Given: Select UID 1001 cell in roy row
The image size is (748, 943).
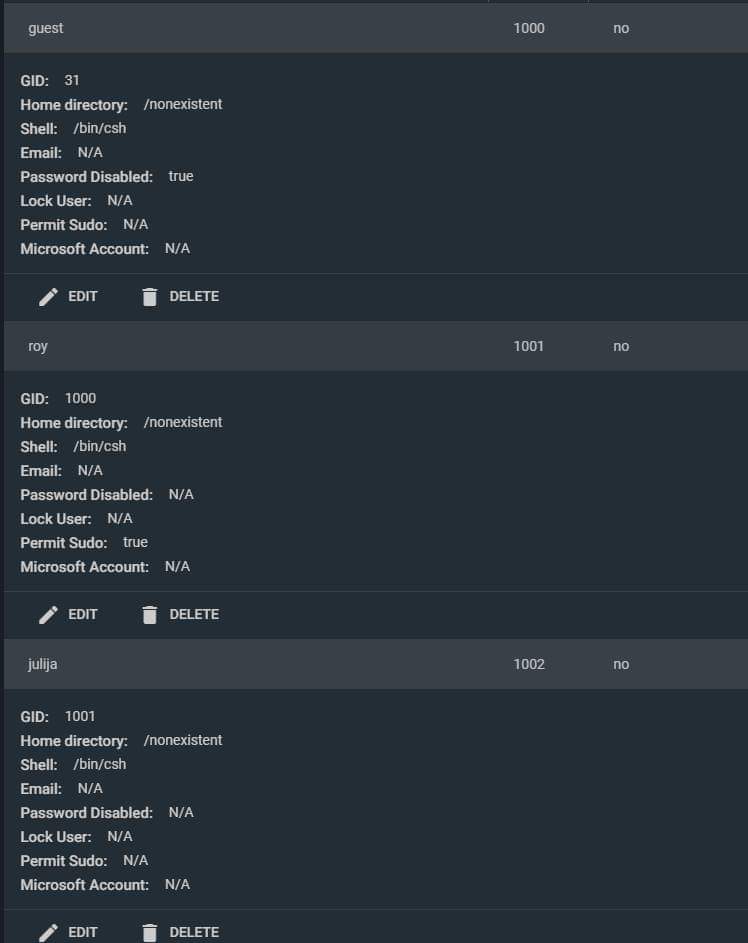Looking at the screenshot, I should coord(529,346).
